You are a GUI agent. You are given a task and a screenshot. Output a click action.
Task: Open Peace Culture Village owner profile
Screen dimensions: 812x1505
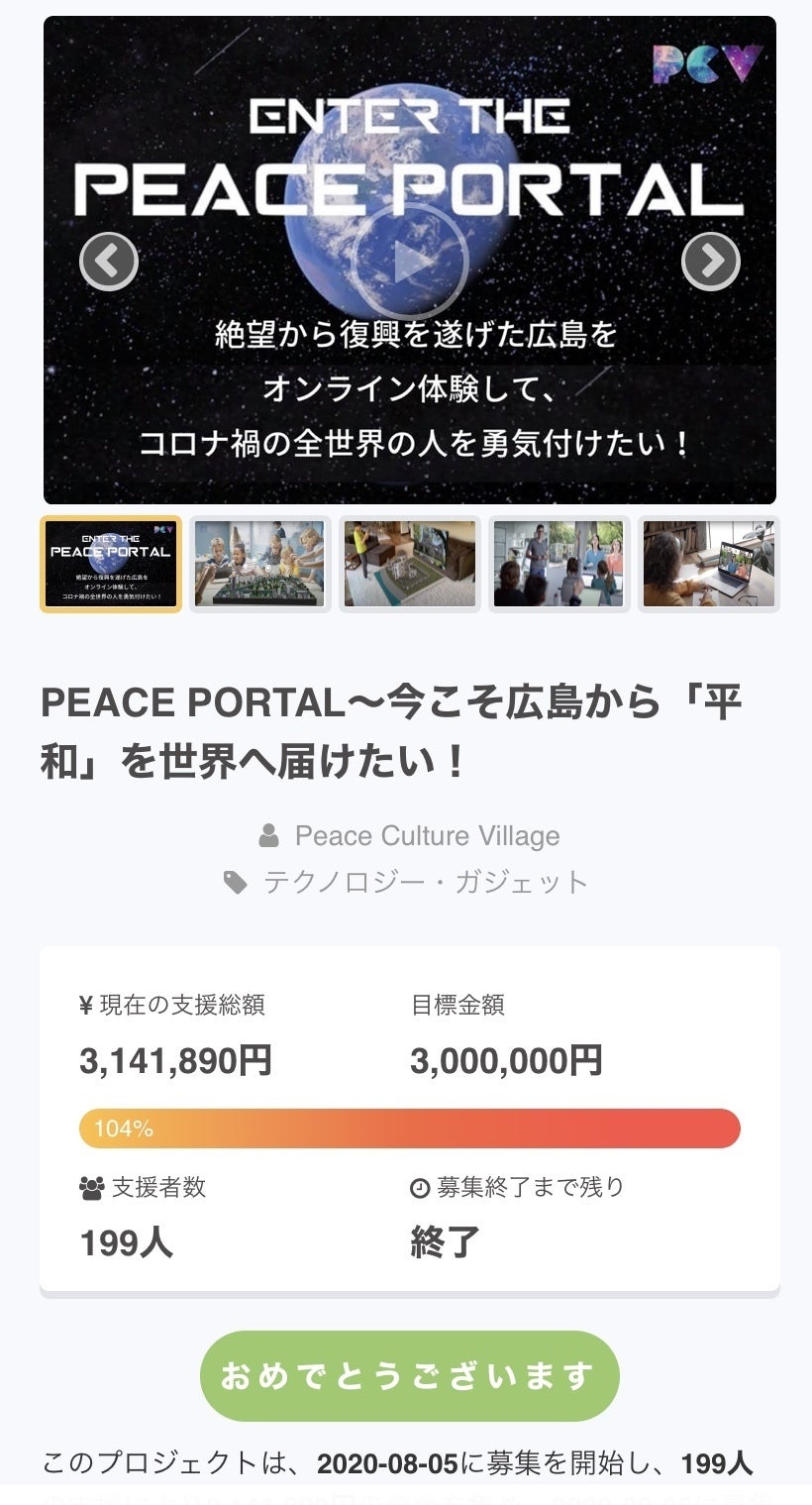(427, 836)
